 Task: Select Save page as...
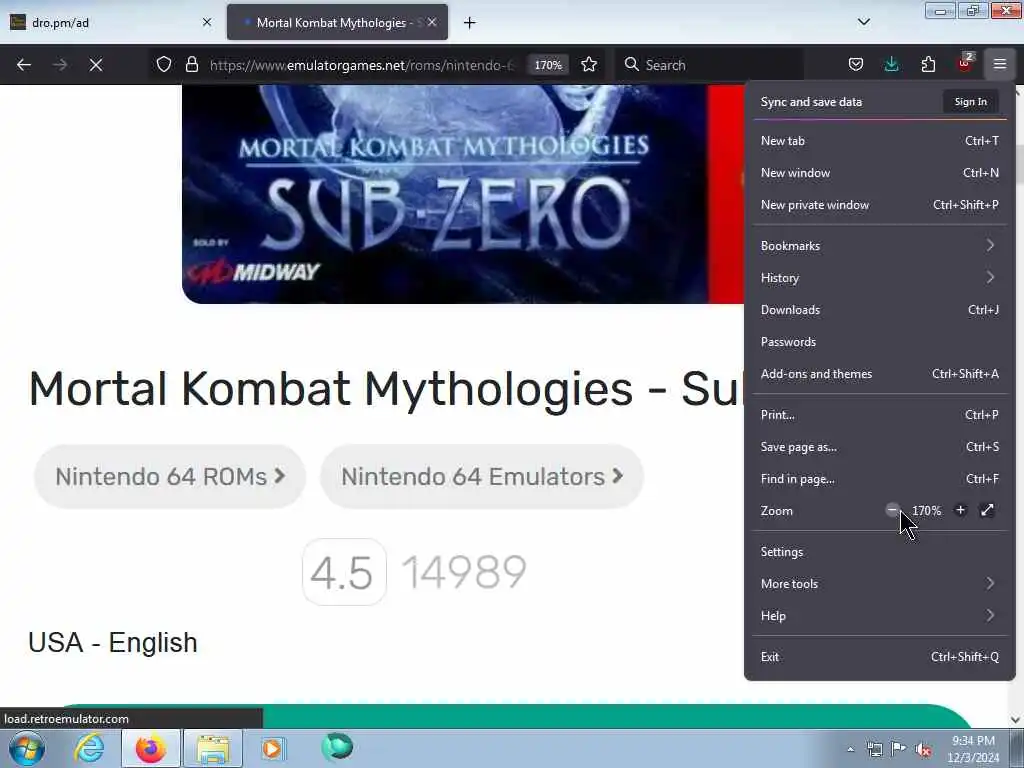tap(880, 447)
